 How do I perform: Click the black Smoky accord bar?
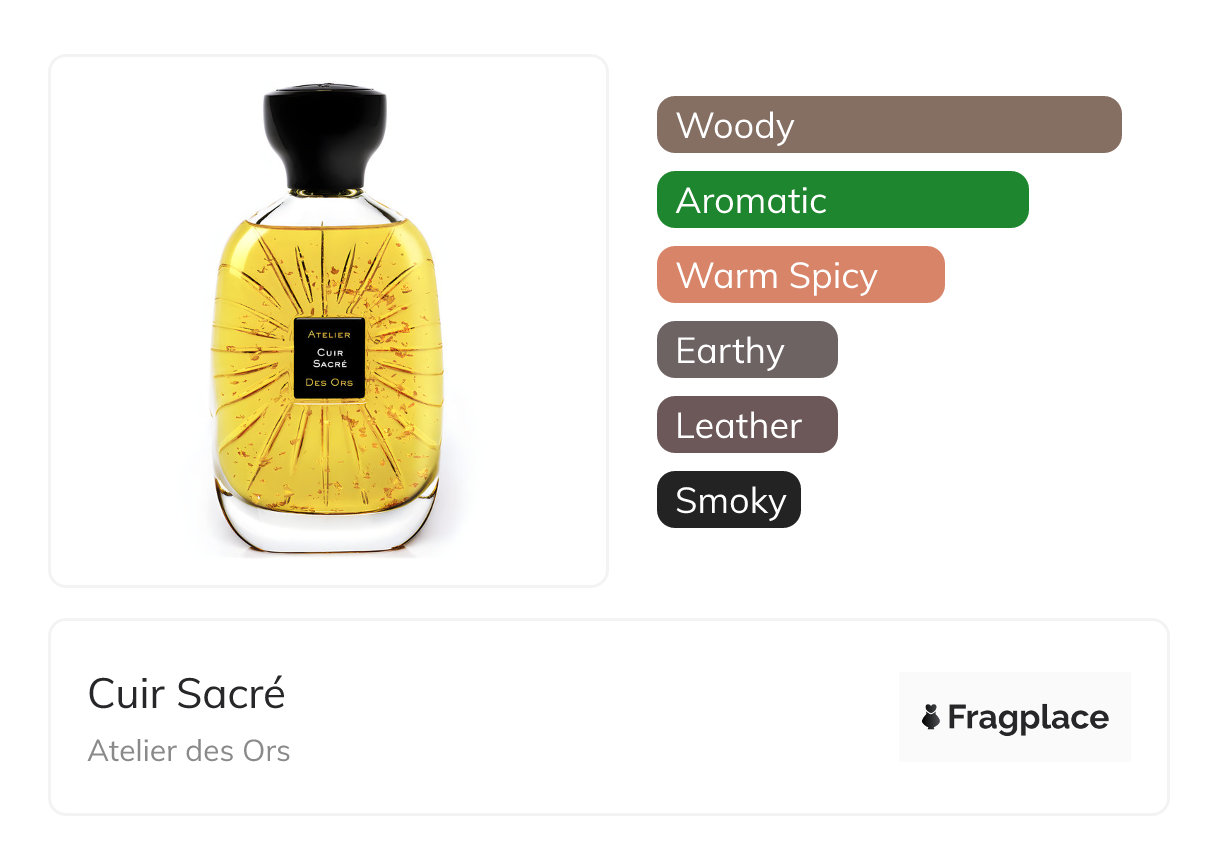[x=729, y=500]
